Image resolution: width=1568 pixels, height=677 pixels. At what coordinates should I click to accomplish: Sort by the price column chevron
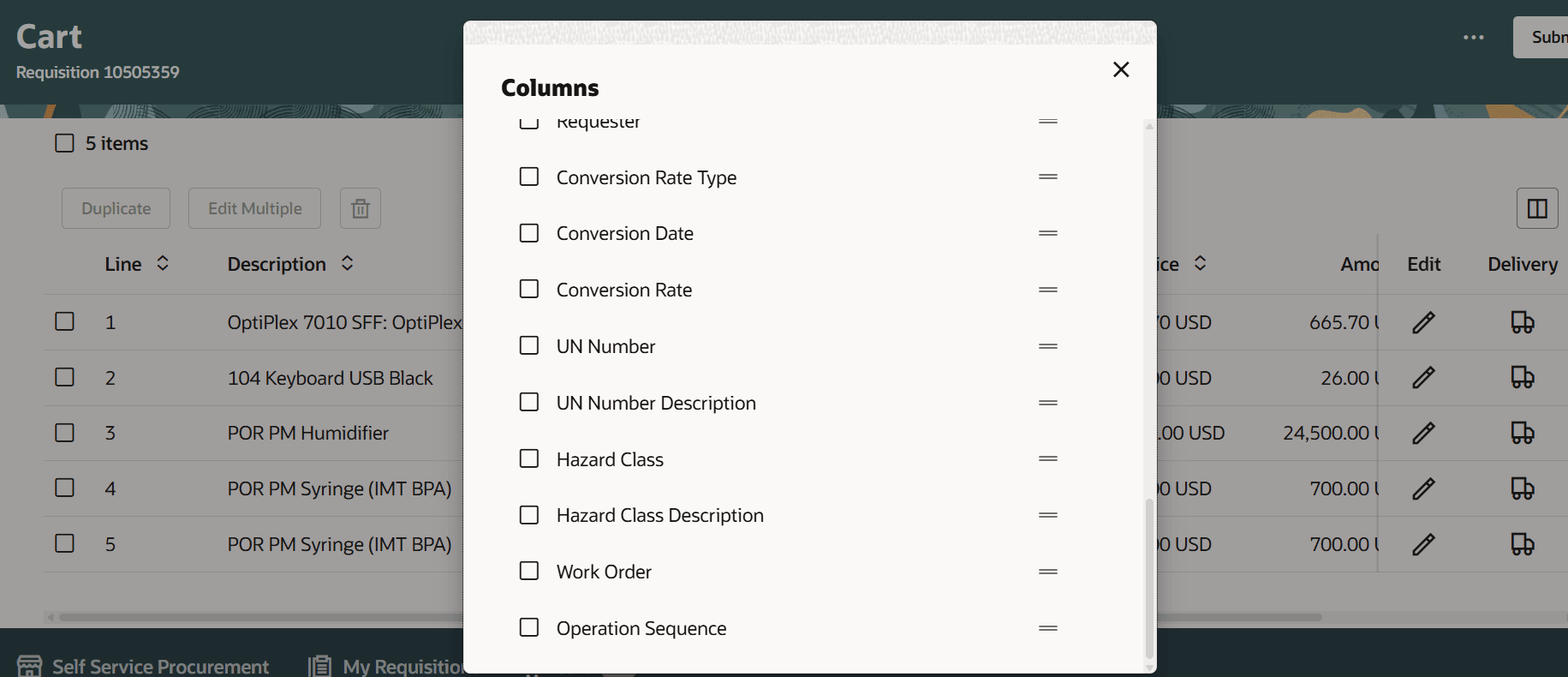pyautogui.click(x=1200, y=263)
